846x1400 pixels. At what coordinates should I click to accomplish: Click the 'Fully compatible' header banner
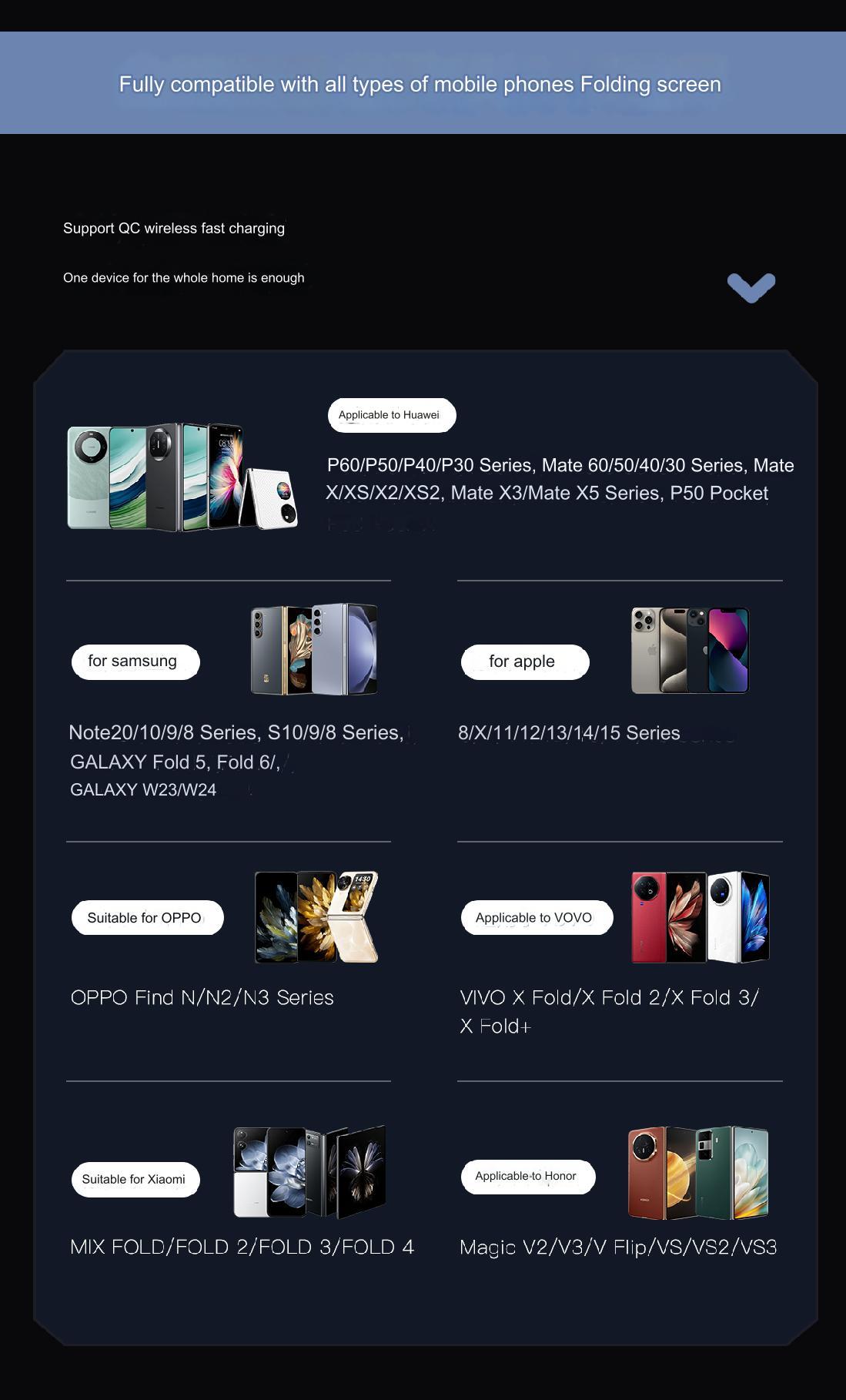(x=423, y=83)
